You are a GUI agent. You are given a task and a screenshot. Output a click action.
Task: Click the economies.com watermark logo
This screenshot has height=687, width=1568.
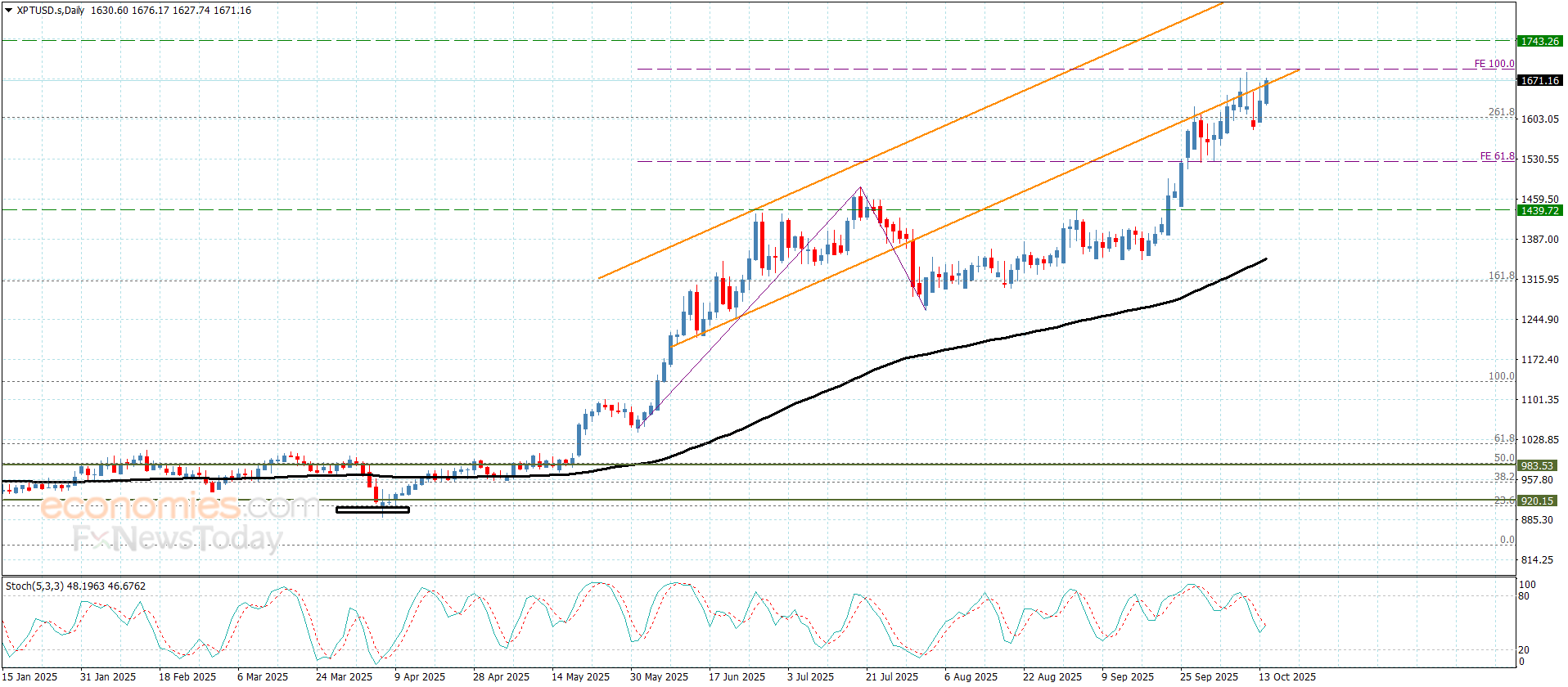(x=178, y=506)
